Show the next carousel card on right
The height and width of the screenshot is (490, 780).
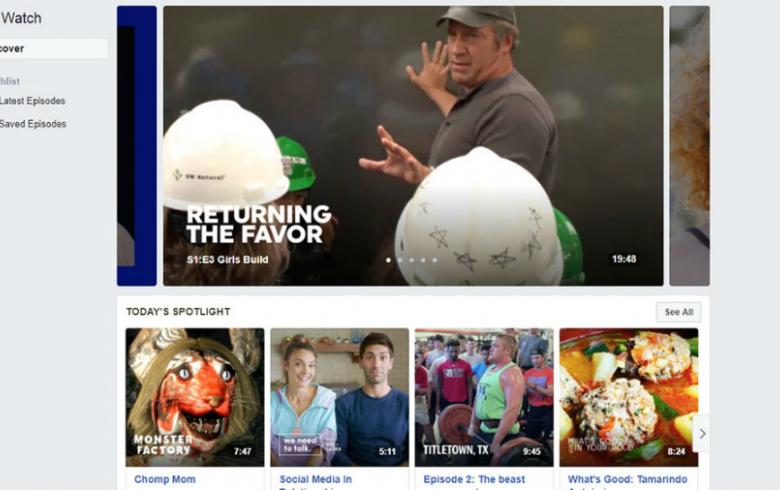(x=689, y=146)
